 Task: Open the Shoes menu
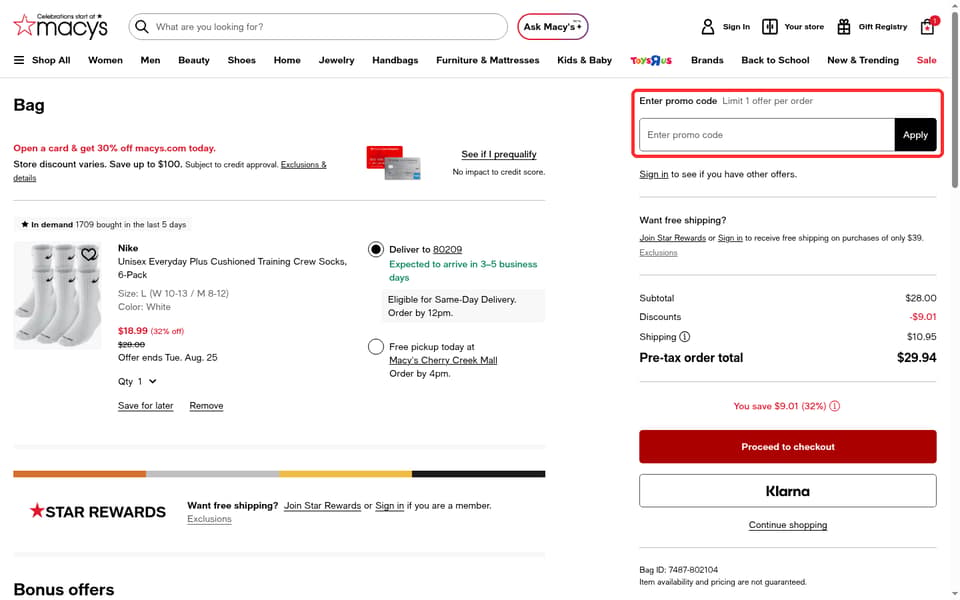[241, 60]
